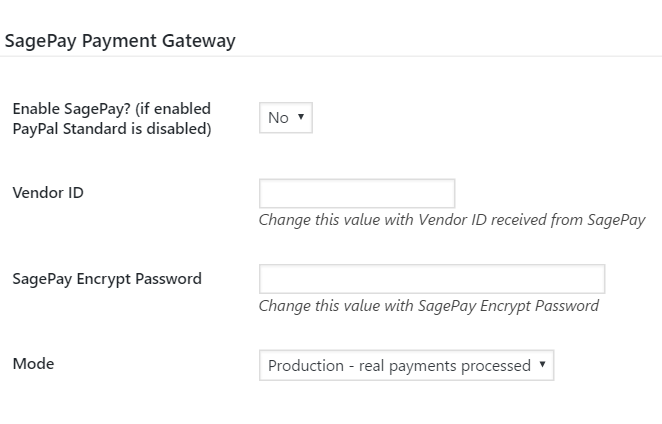The image size is (662, 424).
Task: Click the 'PayPal Standard is disabled' note
Action: [111, 129]
